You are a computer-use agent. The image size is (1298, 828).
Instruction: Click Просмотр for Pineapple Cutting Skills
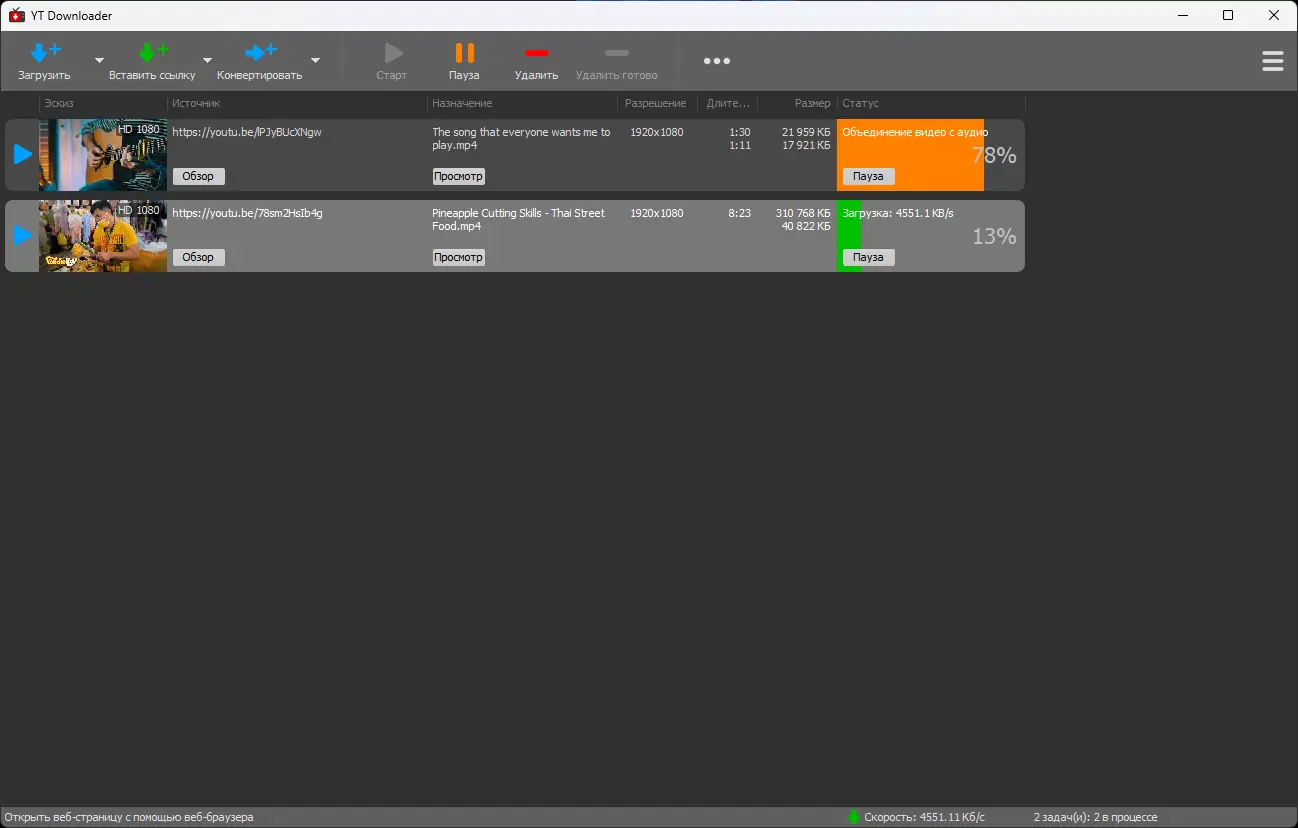point(458,257)
